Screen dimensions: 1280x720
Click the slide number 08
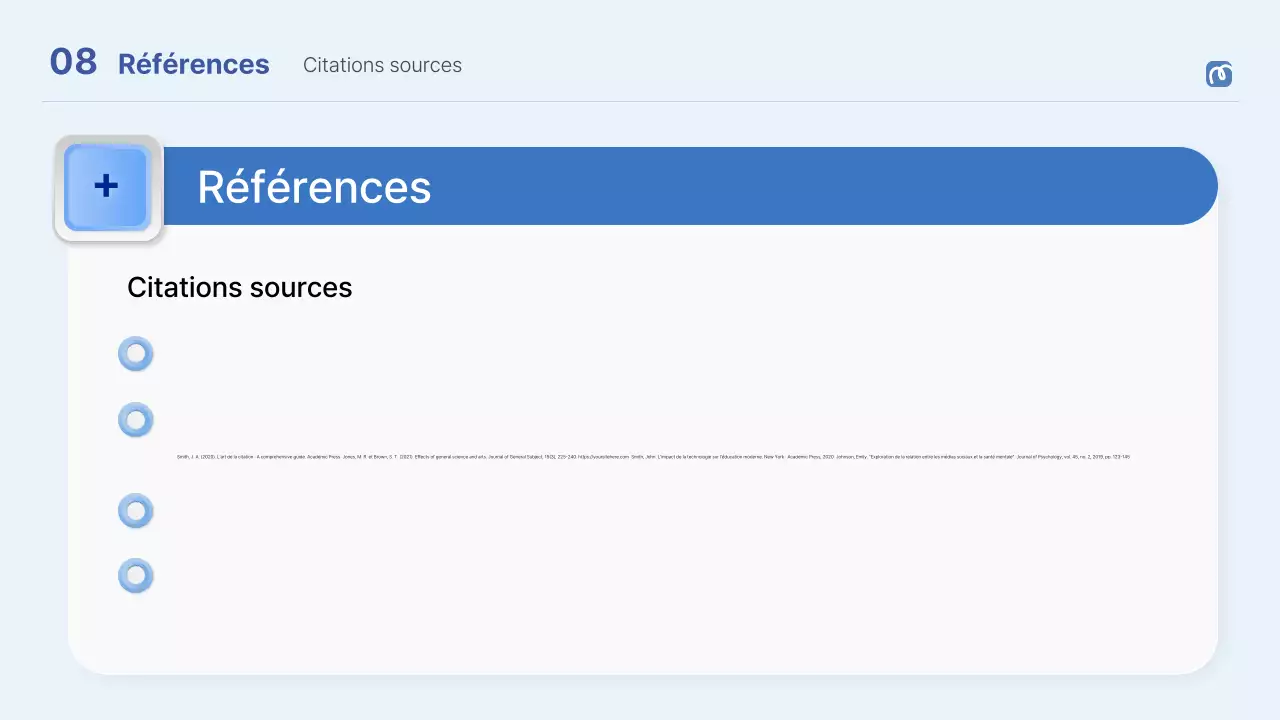click(x=73, y=63)
